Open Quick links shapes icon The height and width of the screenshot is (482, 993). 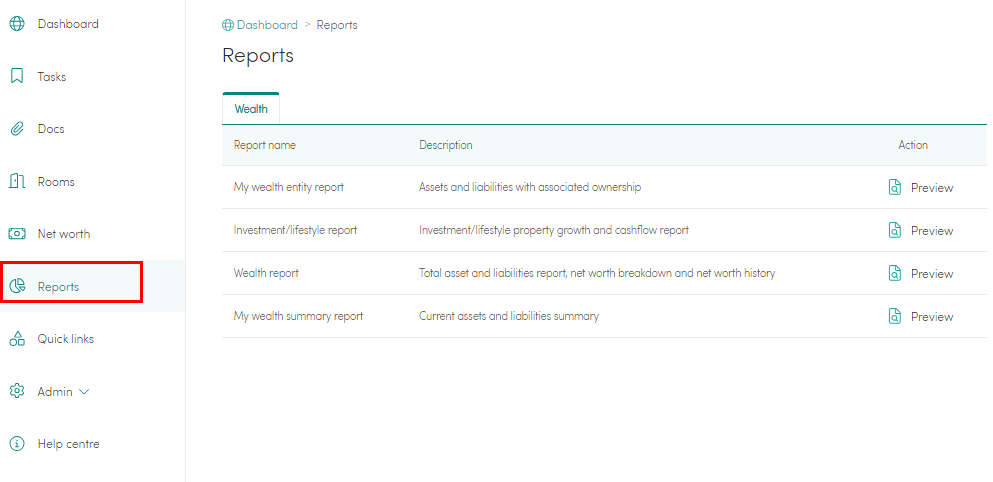point(17,339)
